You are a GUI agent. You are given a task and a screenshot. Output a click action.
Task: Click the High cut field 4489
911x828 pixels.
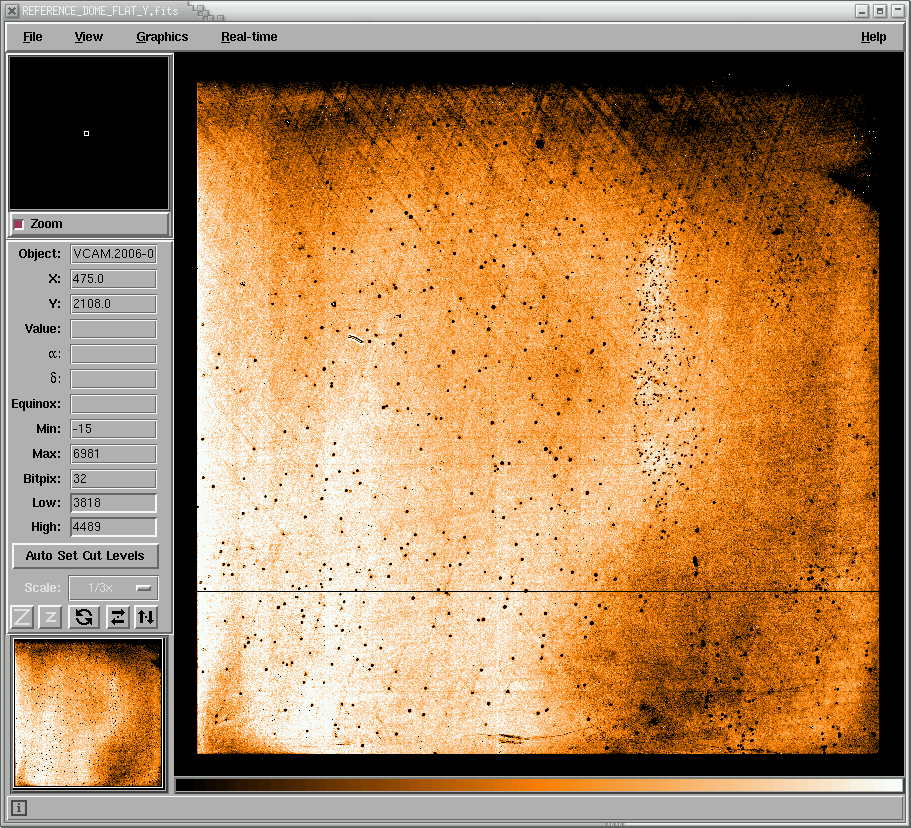pyautogui.click(x=113, y=527)
